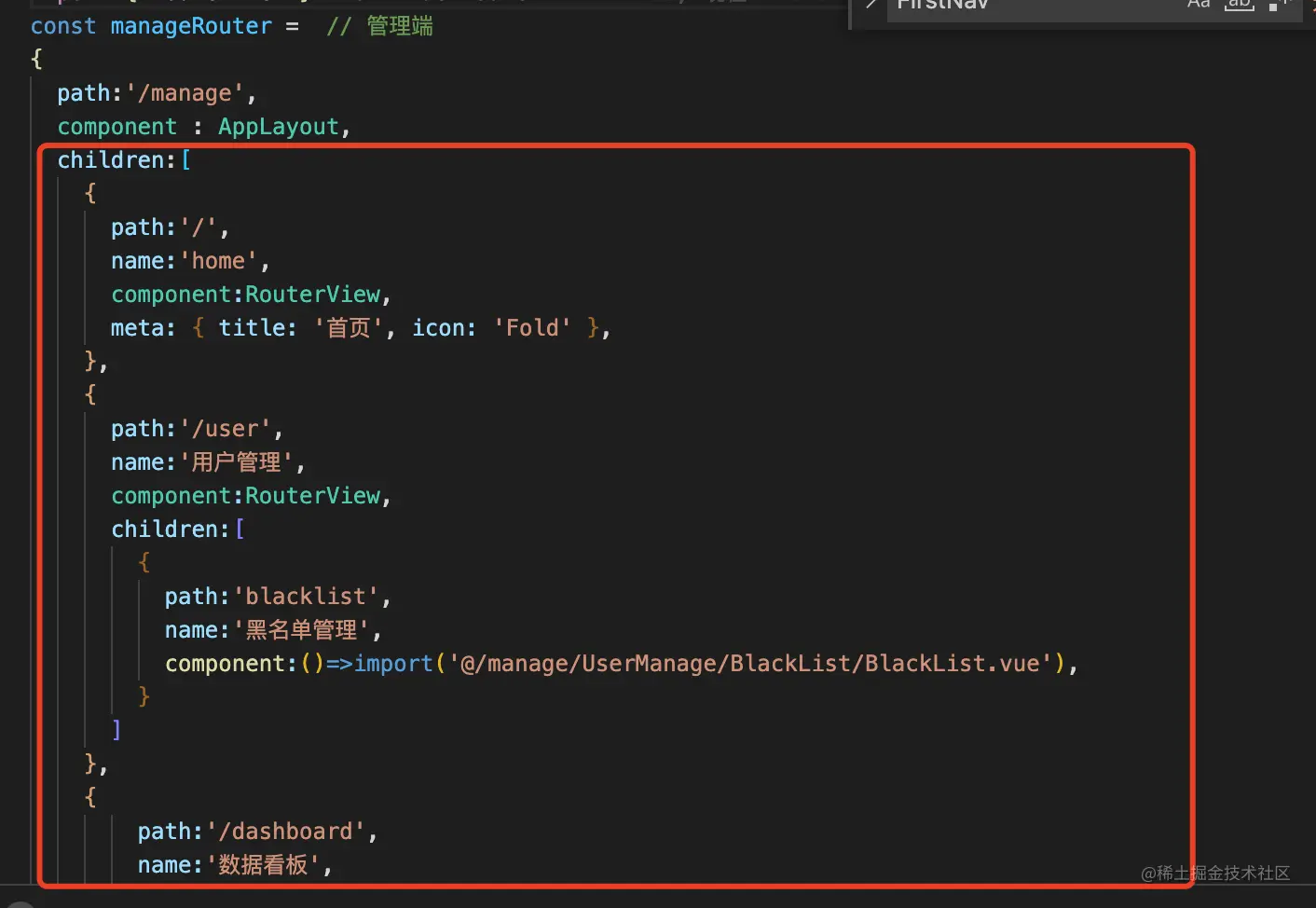1316x908 pixels.
Task: Click the const keyword before manageRouter
Action: coord(63,26)
